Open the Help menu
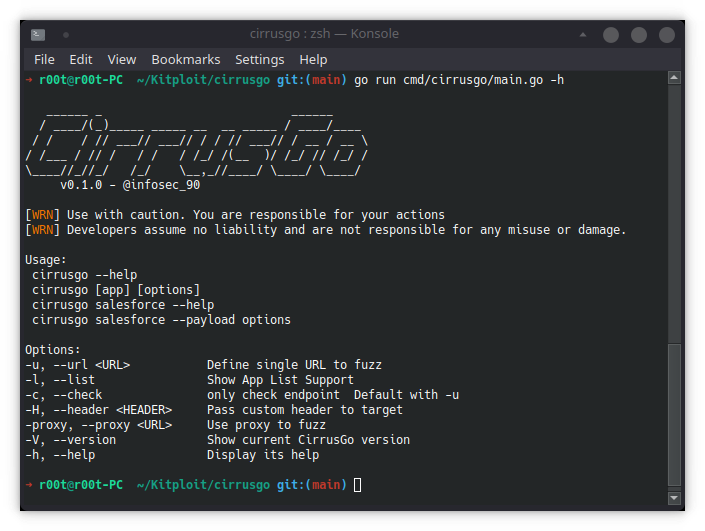The width and height of the screenshot is (705, 531). [x=313, y=59]
